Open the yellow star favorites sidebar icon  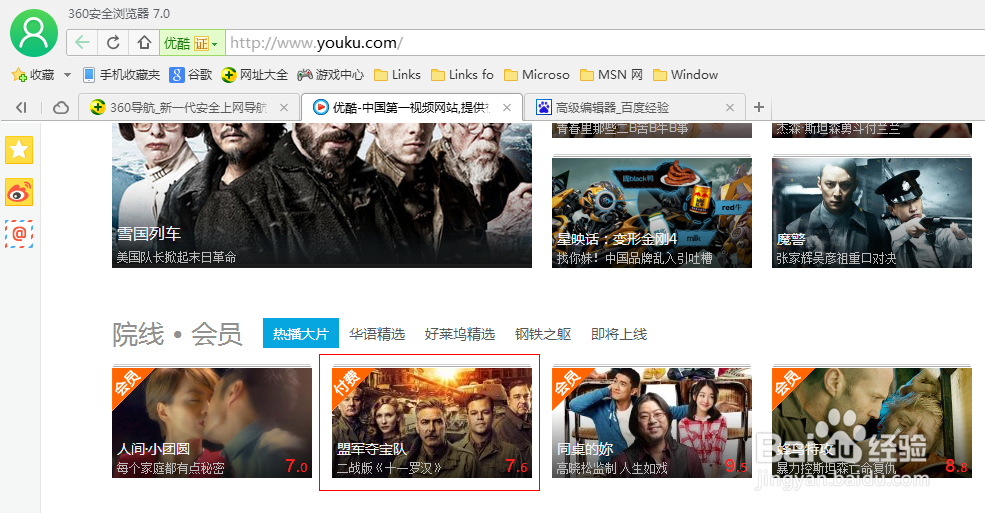[19, 150]
